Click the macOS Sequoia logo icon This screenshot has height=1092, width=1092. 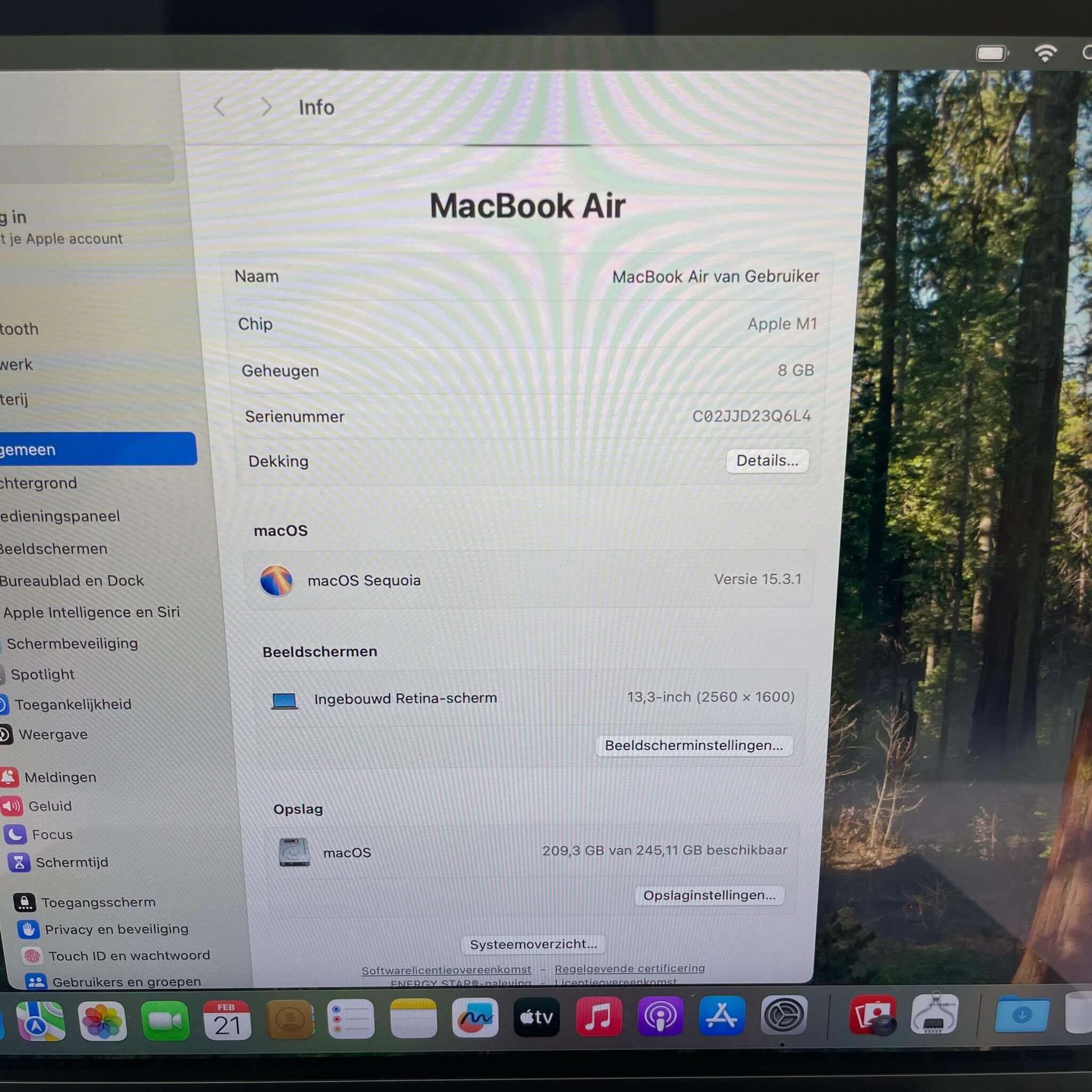pyautogui.click(x=276, y=581)
